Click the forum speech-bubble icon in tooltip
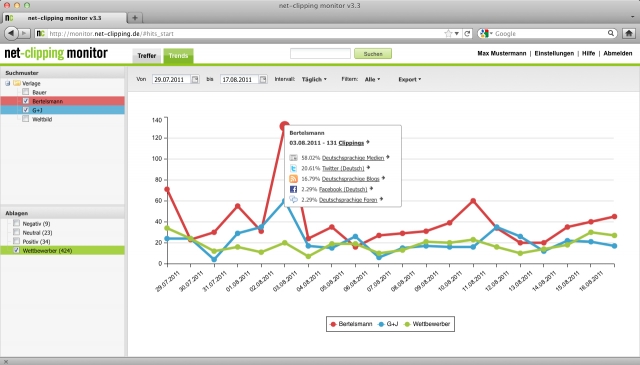Image resolution: width=640 pixels, height=365 pixels. point(293,199)
